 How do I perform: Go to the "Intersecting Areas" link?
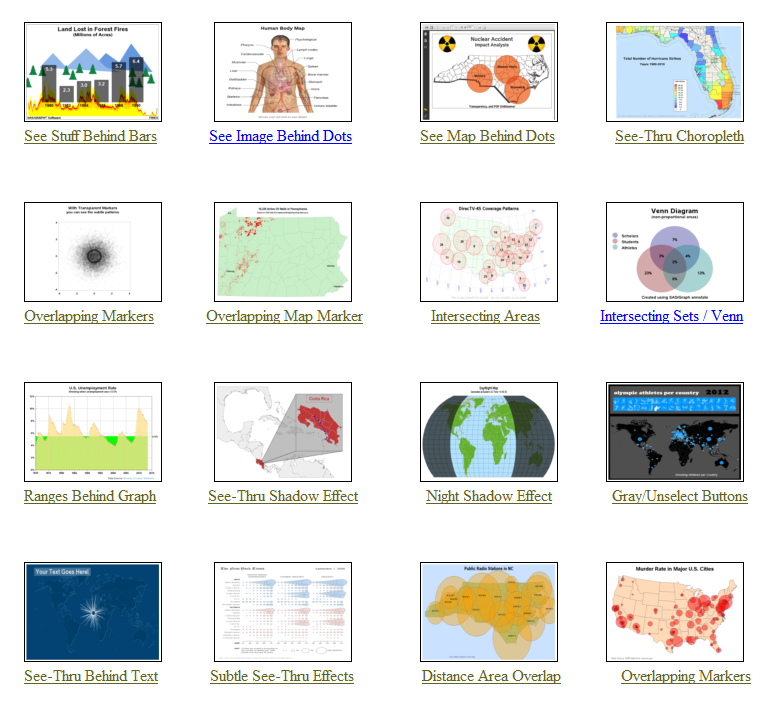tap(485, 316)
